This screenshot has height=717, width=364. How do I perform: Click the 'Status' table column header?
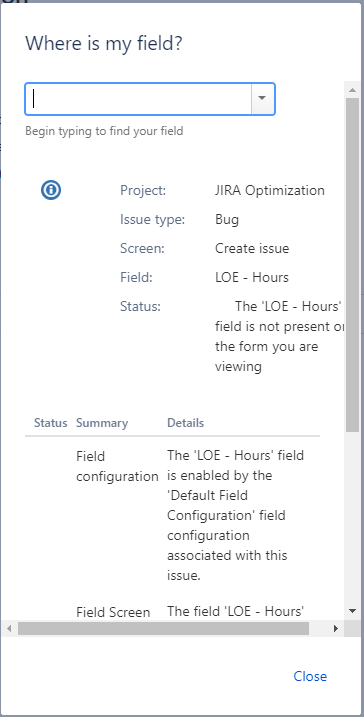[51, 423]
